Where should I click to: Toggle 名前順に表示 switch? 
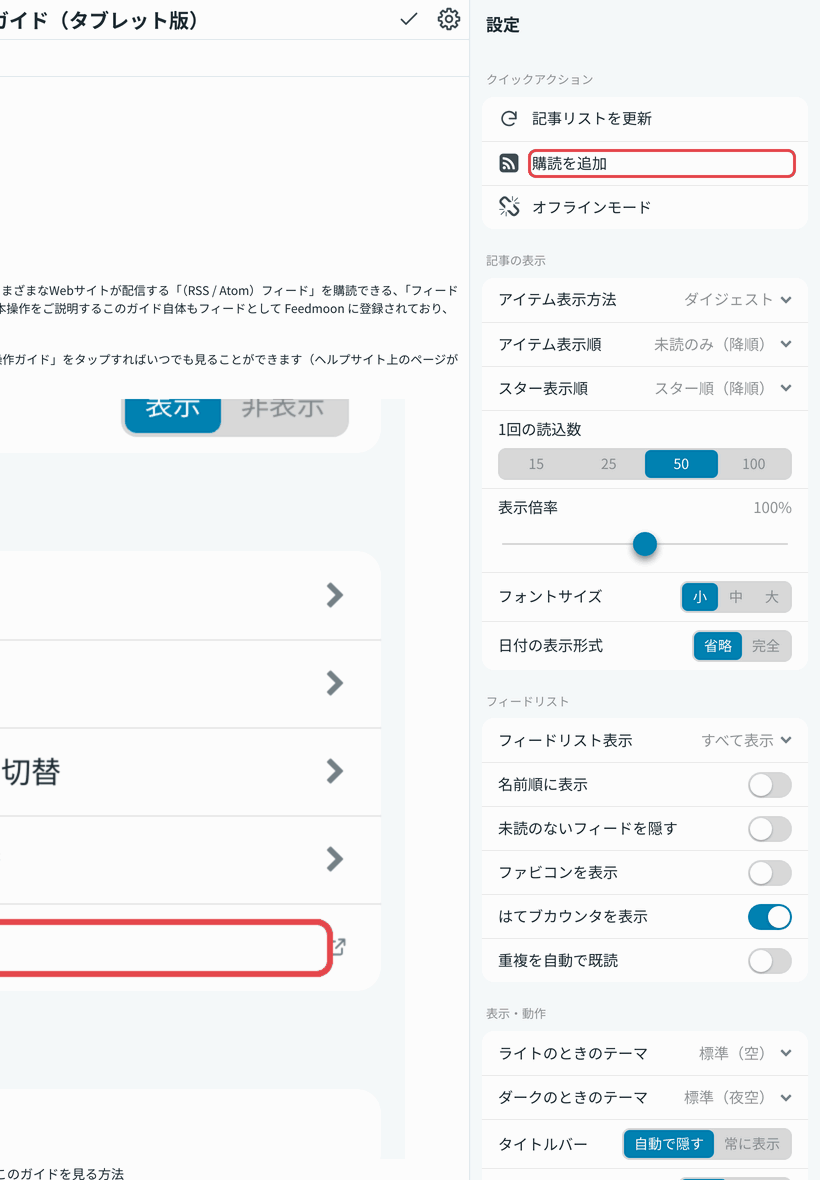pos(770,785)
